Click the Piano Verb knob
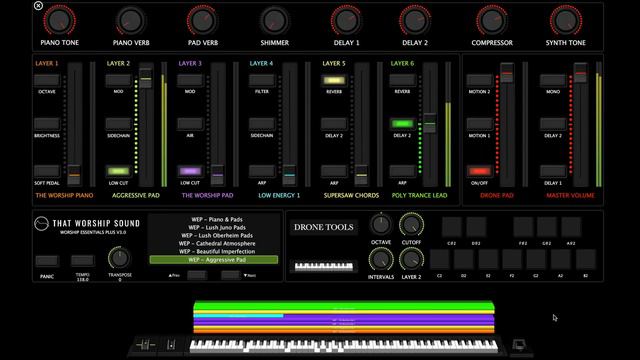The height and width of the screenshot is (360, 640). pyautogui.click(x=131, y=20)
